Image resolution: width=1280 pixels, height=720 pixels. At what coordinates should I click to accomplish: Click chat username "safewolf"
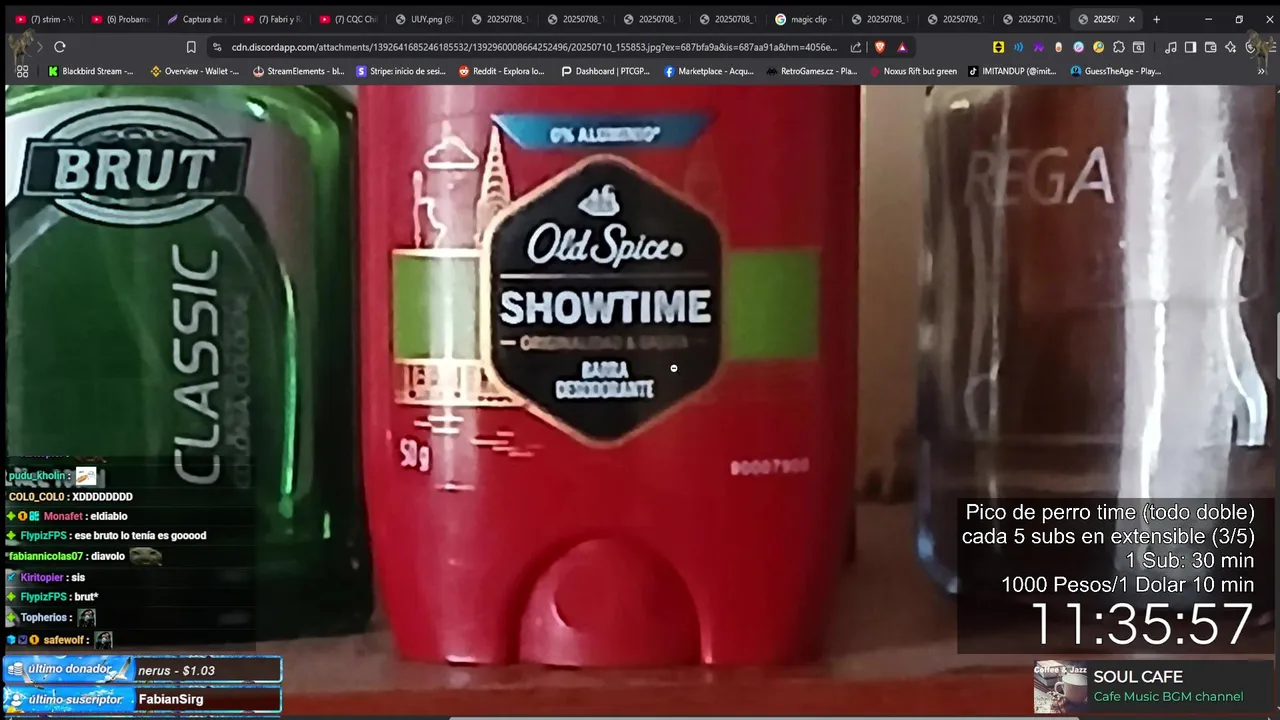coord(64,640)
